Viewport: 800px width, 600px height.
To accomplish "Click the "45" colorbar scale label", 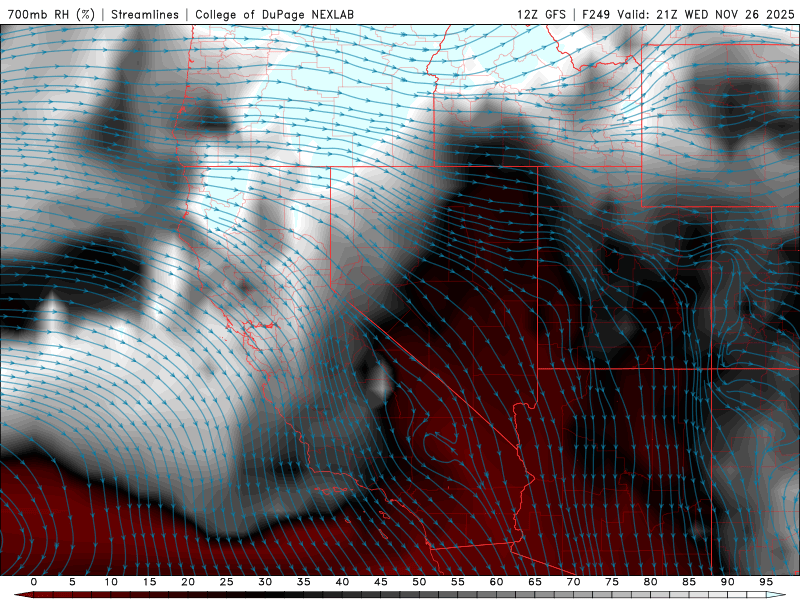I will 380,582.
